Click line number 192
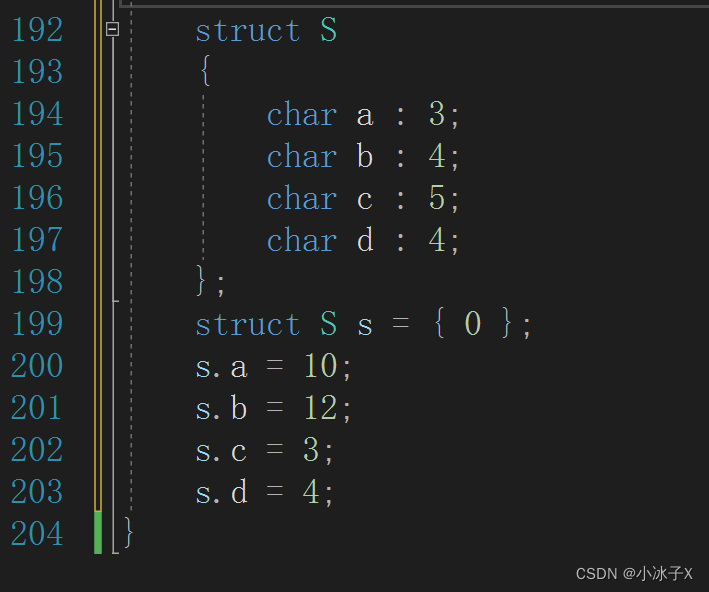 (37, 30)
